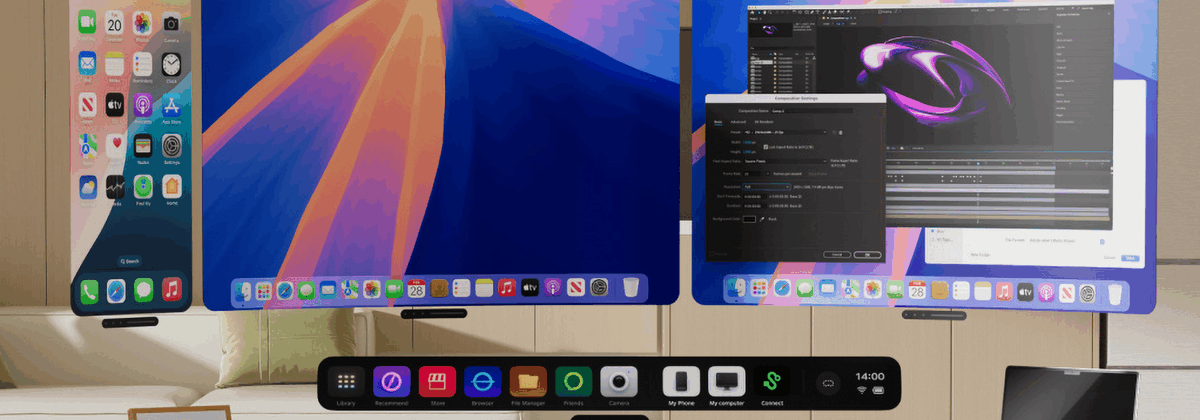Open Library in the bottom launcher bar
The width and height of the screenshot is (1200, 420).
pyautogui.click(x=347, y=381)
